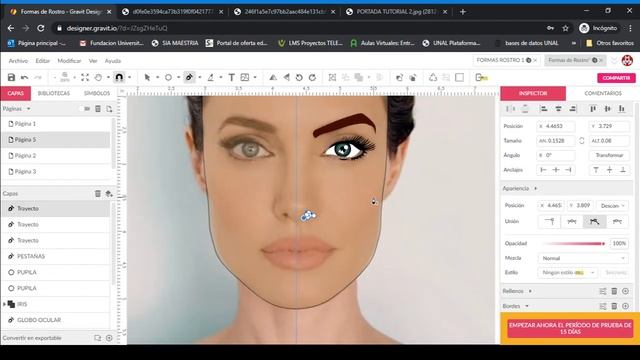Image resolution: width=640 pixels, height=360 pixels.
Task: Select the Text tool
Action: [231, 78]
